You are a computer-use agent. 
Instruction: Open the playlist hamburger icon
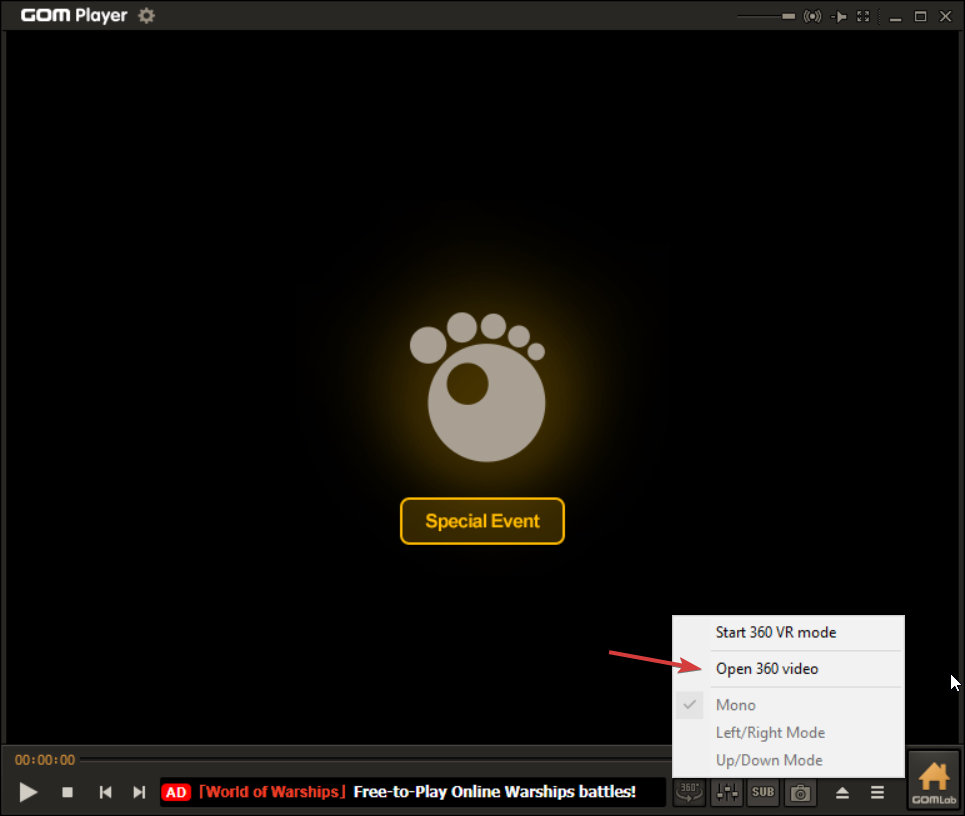878,793
